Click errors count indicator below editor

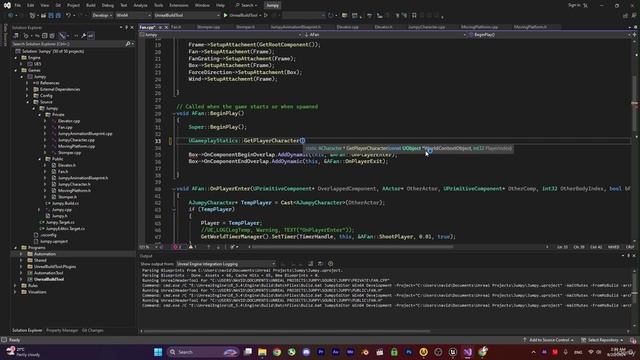(x=176, y=247)
